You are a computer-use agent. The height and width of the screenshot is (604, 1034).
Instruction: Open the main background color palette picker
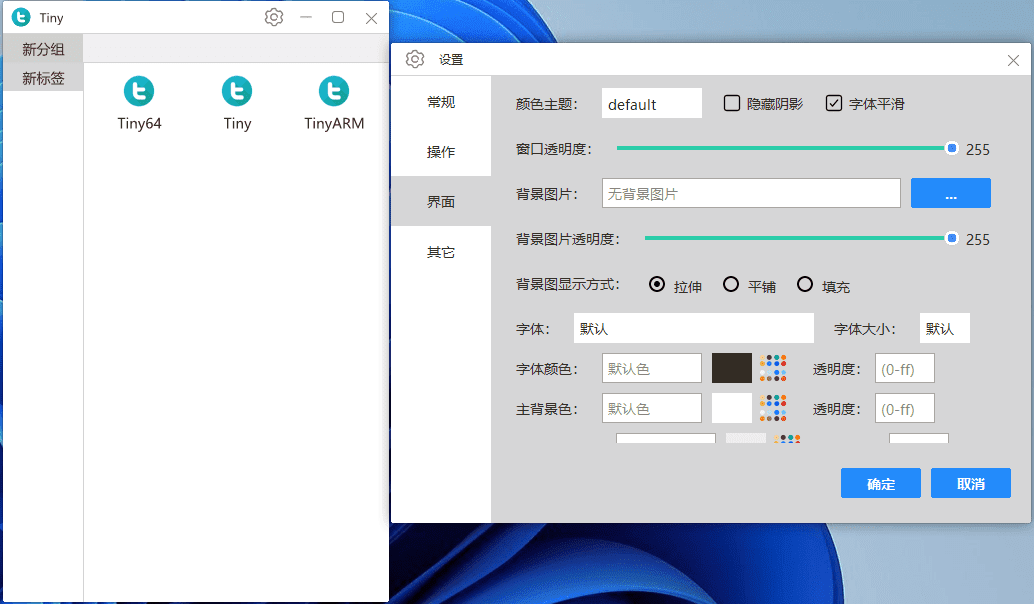(774, 408)
